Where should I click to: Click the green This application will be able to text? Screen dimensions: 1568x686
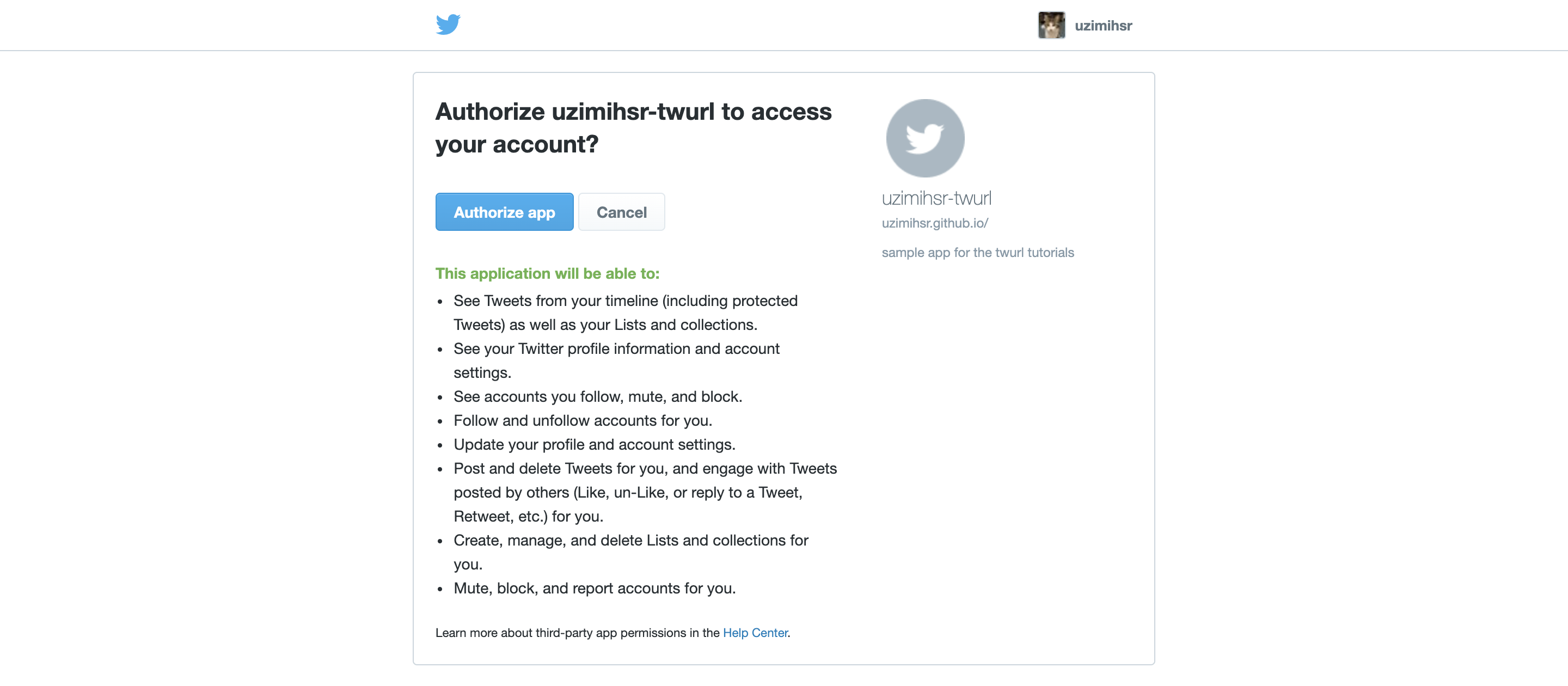(547, 273)
